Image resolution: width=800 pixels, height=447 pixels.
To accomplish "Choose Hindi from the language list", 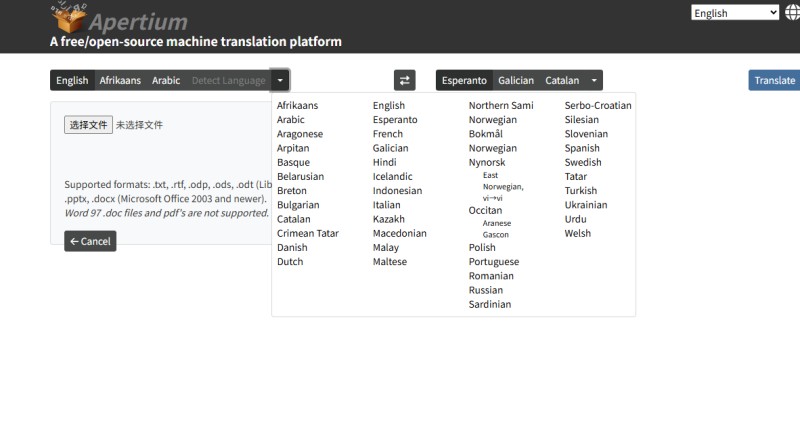I will 384,162.
